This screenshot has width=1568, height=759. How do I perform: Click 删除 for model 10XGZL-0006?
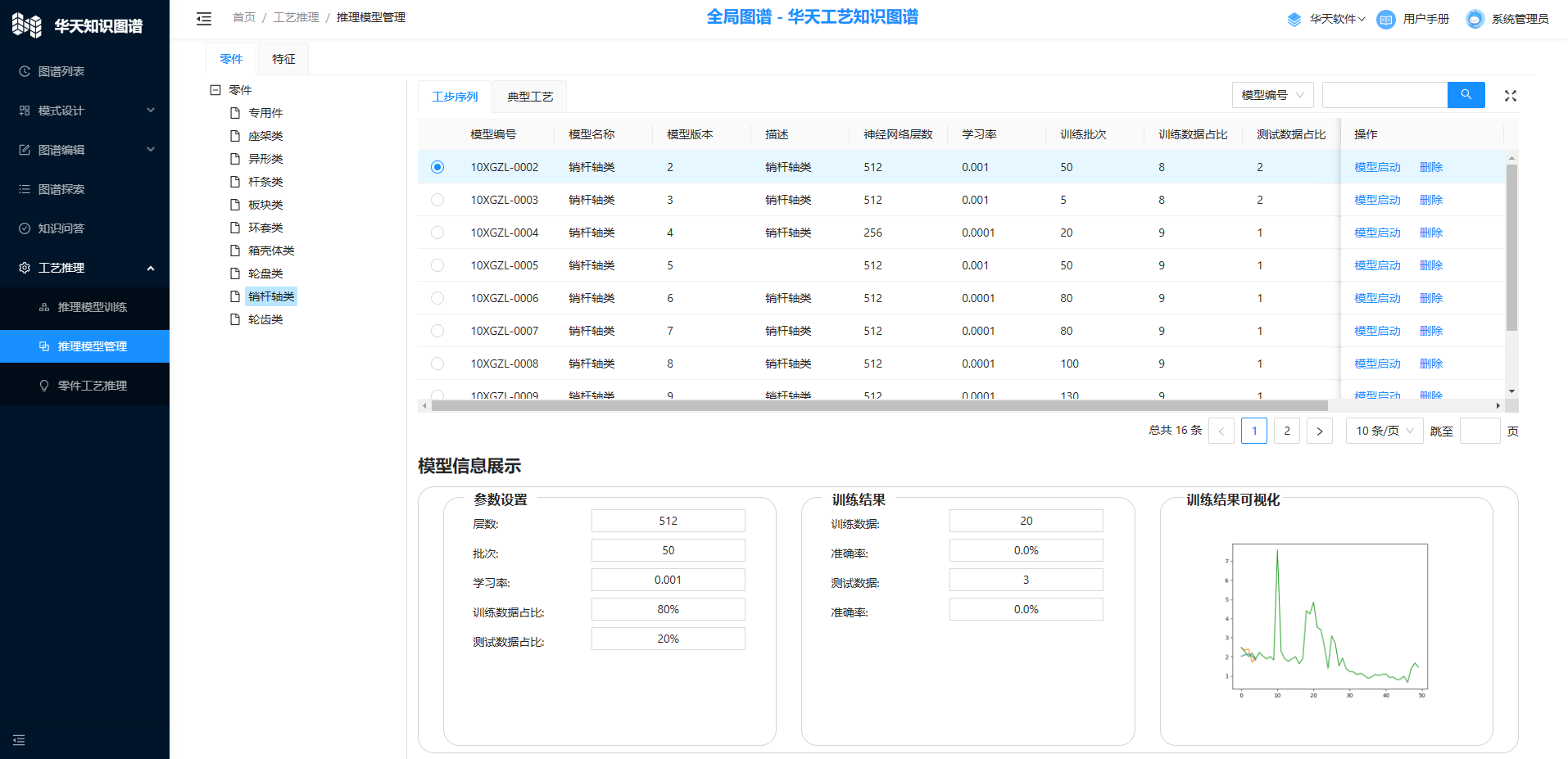tap(1430, 298)
